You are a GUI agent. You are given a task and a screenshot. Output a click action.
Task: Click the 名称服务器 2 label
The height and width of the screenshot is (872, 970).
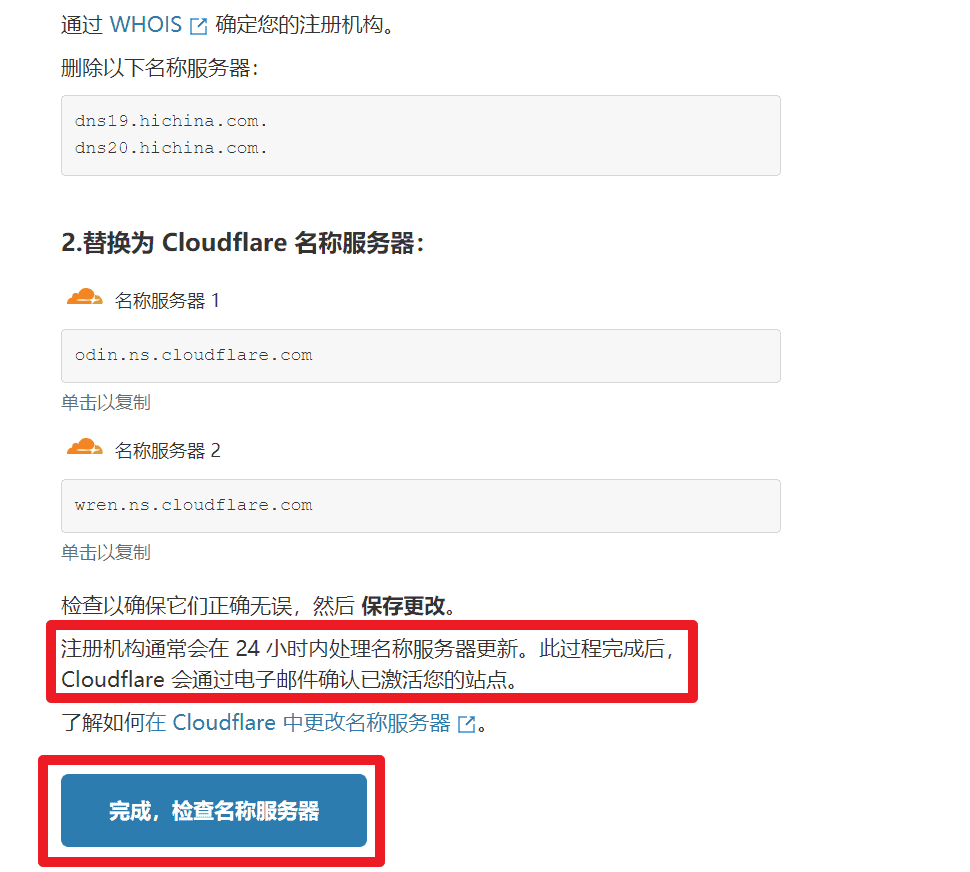tap(167, 451)
